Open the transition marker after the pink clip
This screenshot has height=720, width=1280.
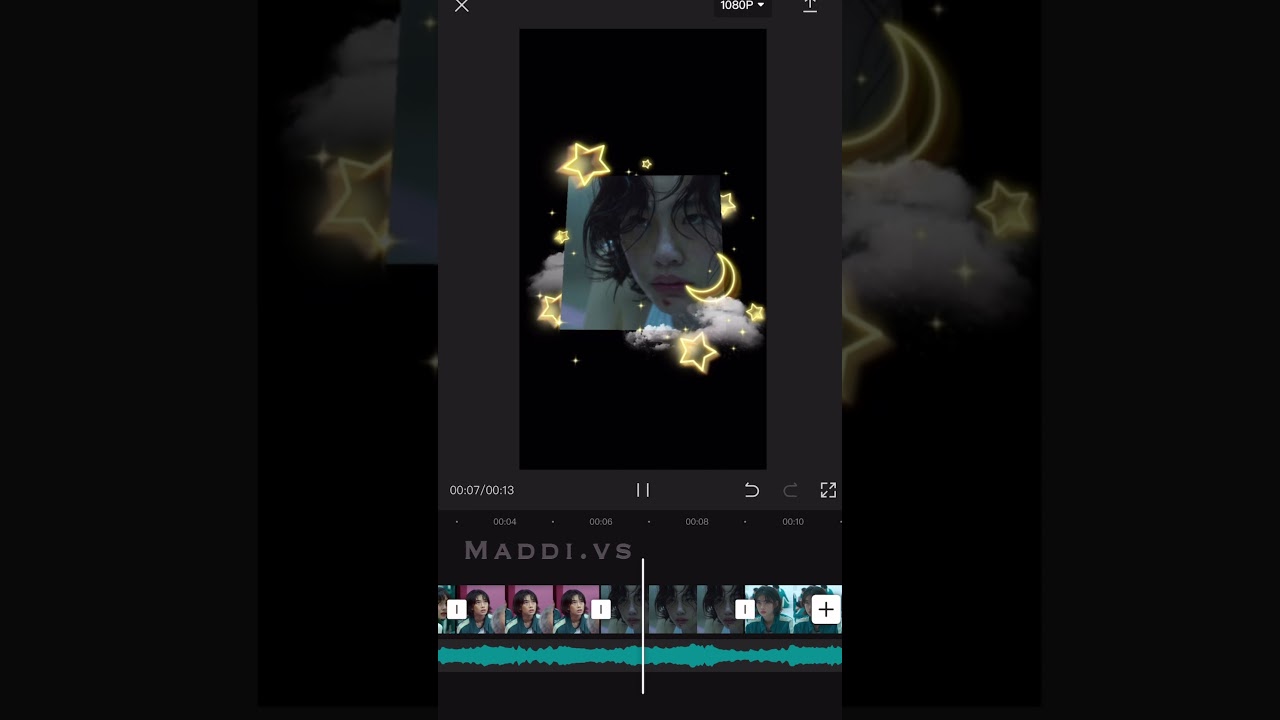pyautogui.click(x=600, y=609)
